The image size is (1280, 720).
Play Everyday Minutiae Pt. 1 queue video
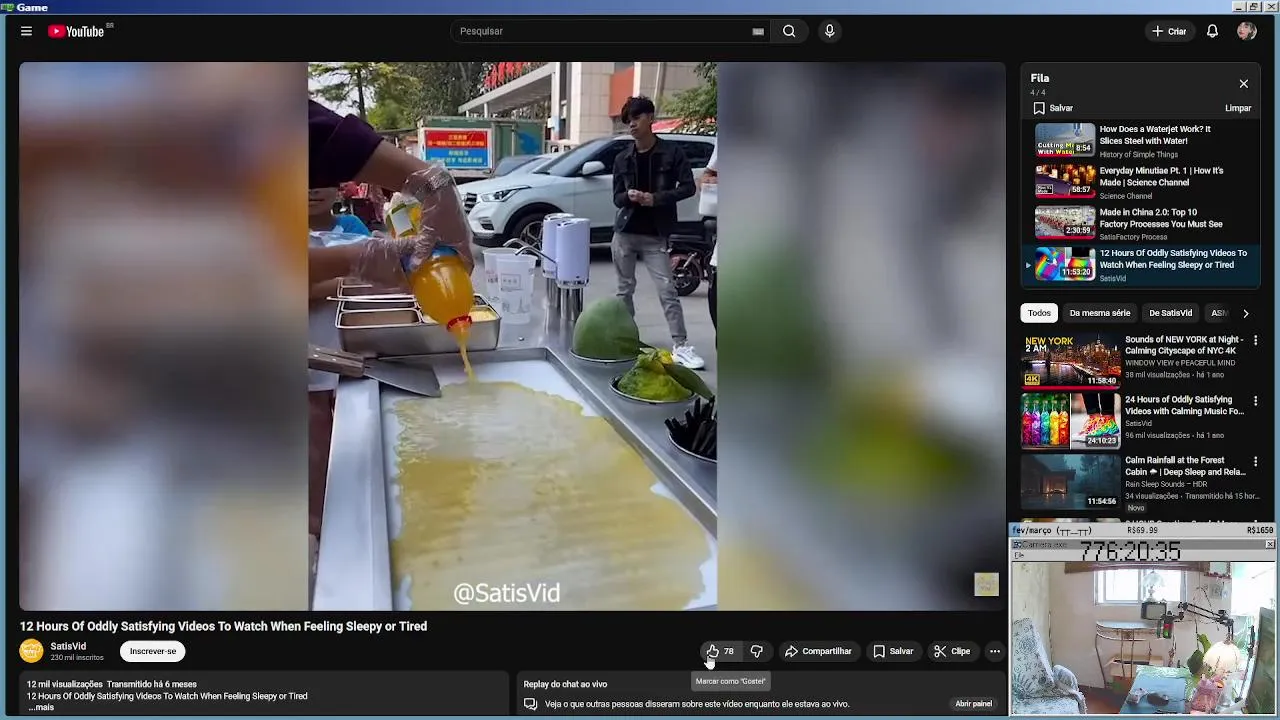click(x=1140, y=182)
